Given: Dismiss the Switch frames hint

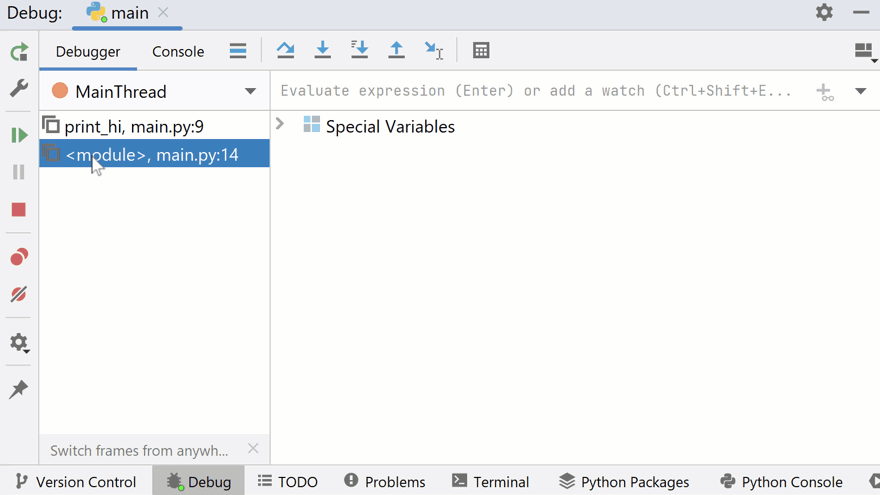Looking at the screenshot, I should coord(253,448).
